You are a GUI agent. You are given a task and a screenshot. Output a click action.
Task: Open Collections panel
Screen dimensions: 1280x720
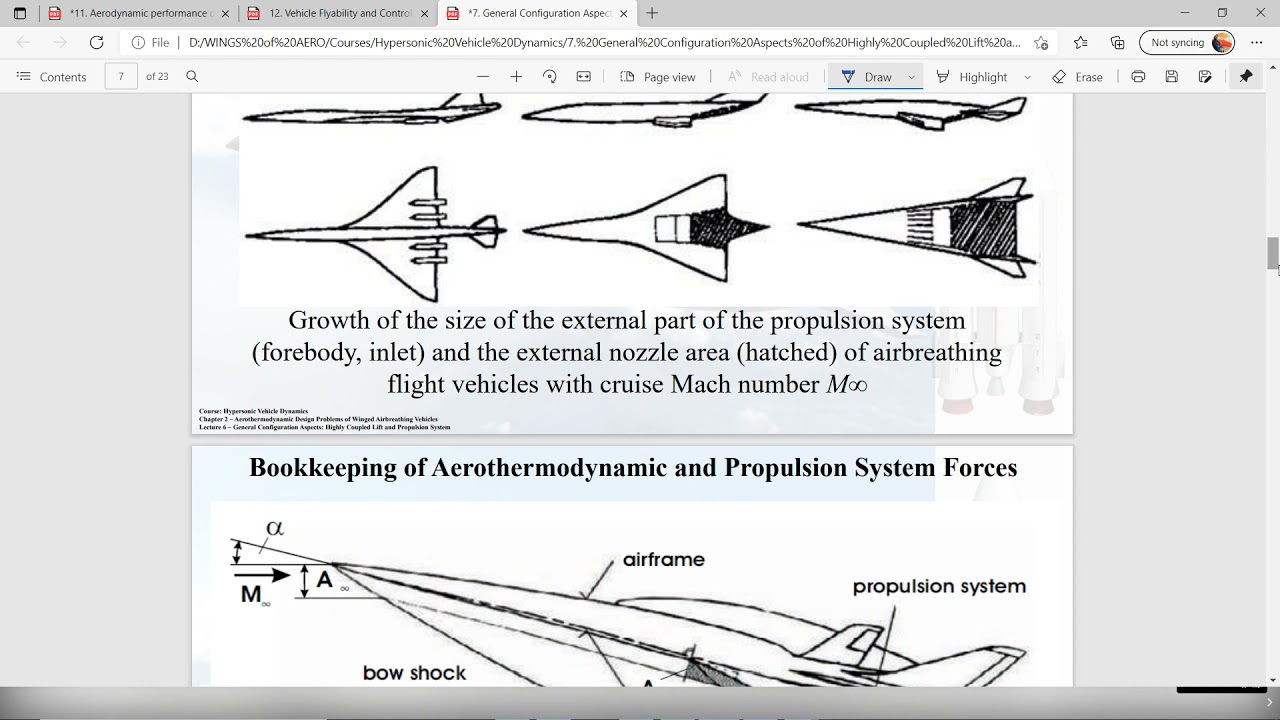pos(1118,43)
